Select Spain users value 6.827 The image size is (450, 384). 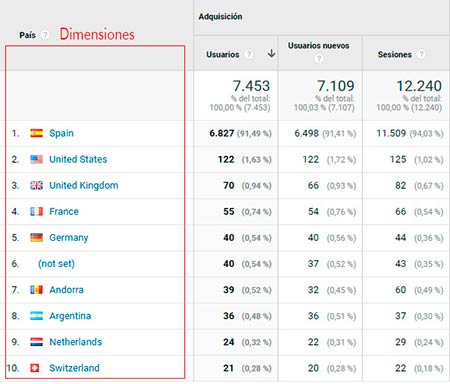click(222, 133)
